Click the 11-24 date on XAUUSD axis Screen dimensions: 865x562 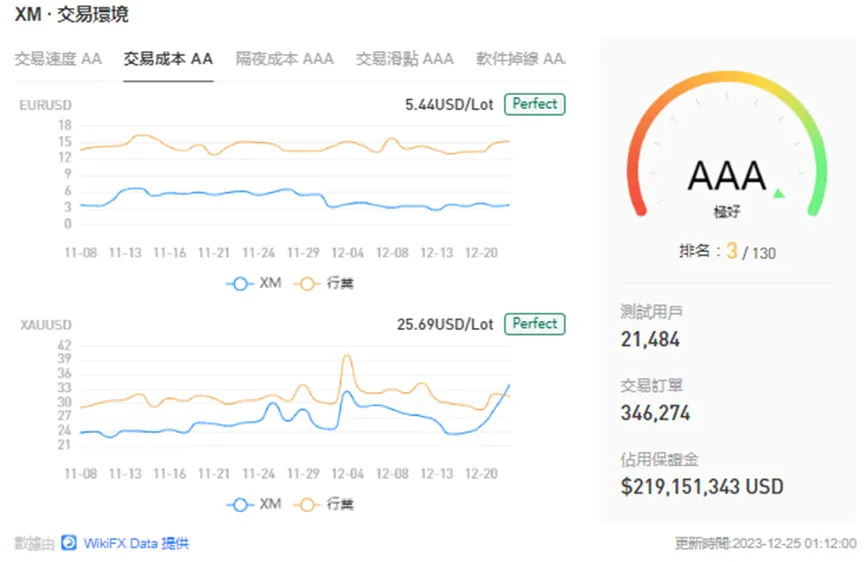[x=259, y=474]
